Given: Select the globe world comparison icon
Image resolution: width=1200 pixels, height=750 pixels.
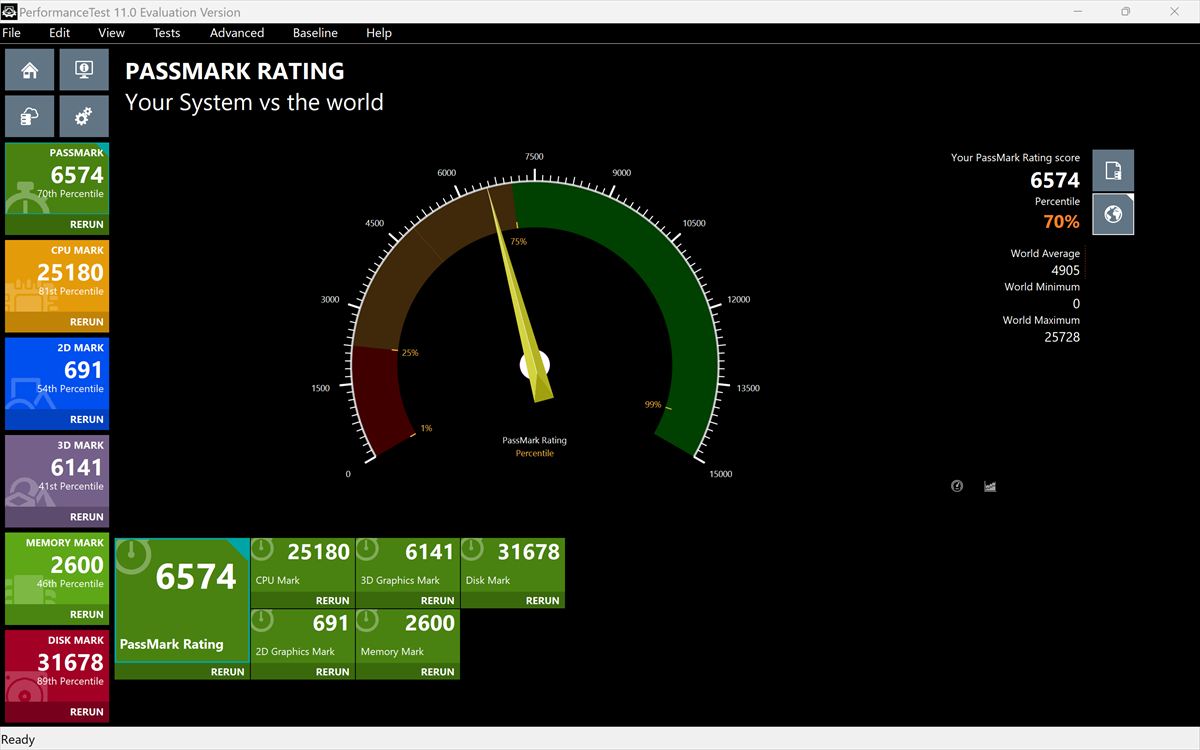Looking at the screenshot, I should point(1113,214).
